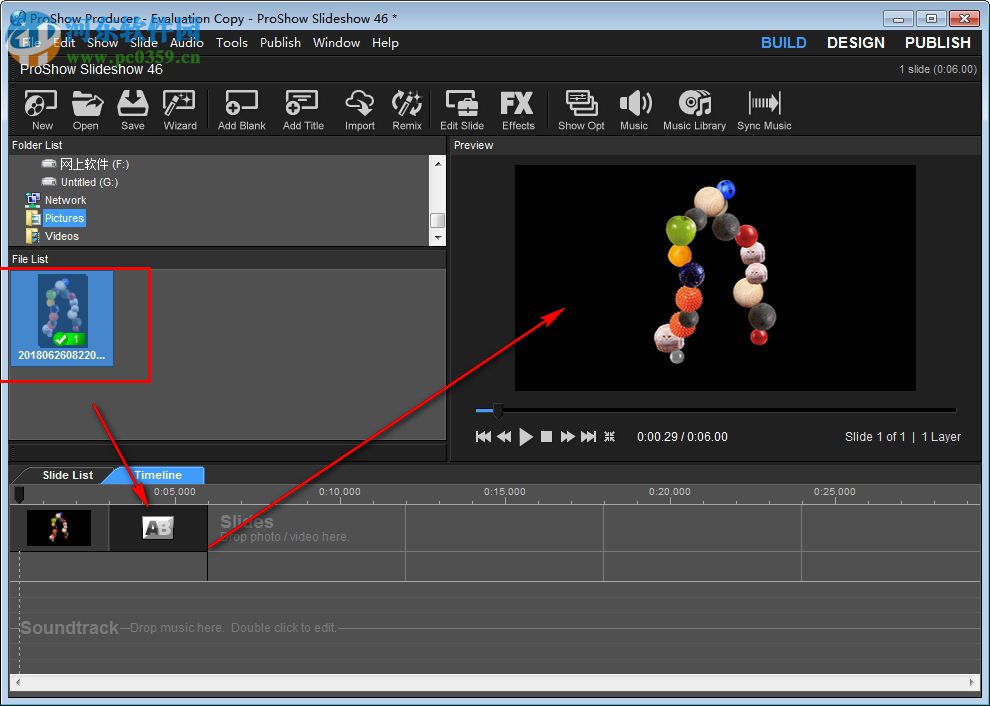Open the Edit Slide tool
990x706 pixels.
tap(461, 108)
